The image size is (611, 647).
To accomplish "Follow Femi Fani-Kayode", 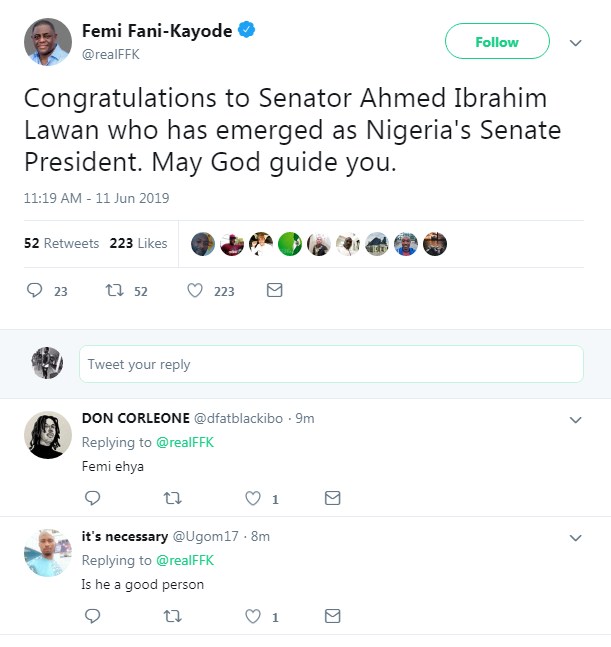I will [497, 42].
